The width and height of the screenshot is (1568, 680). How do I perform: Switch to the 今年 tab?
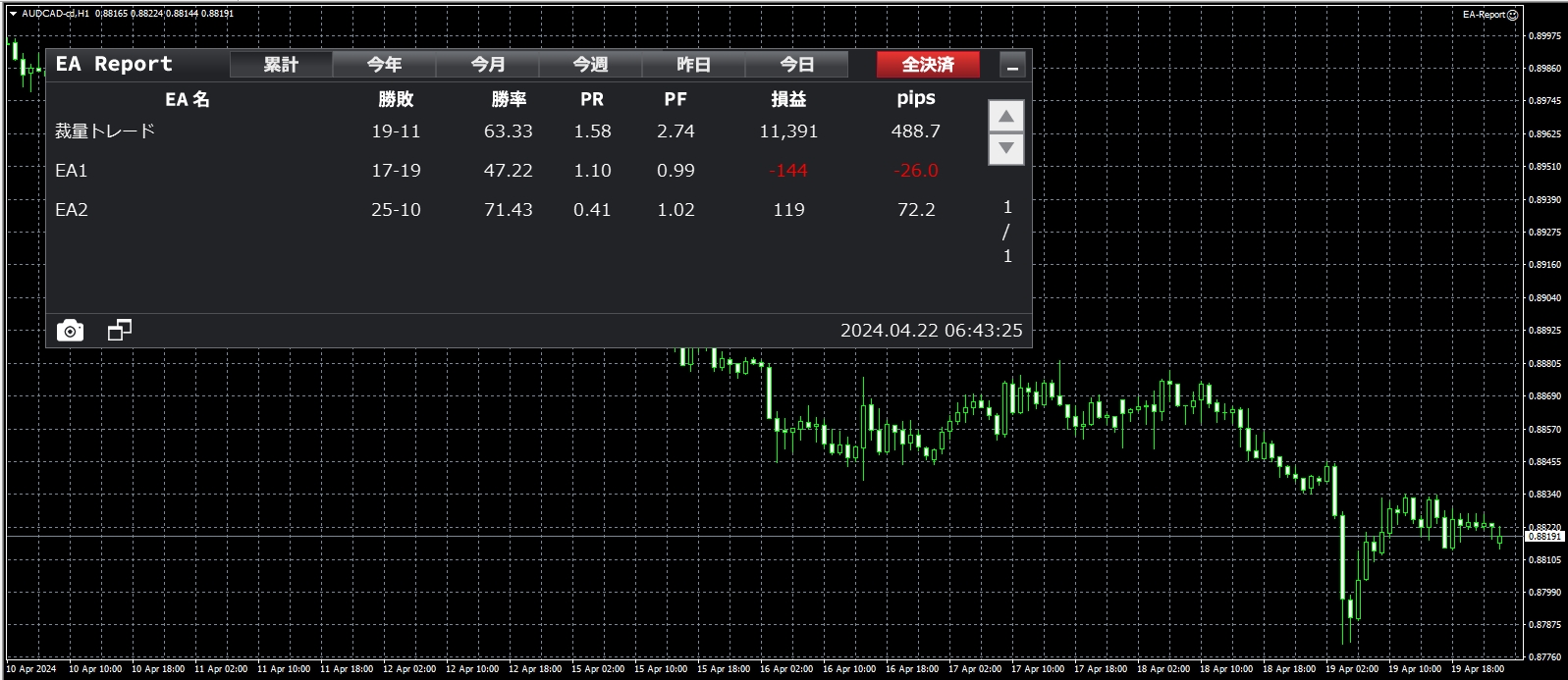coord(384,65)
